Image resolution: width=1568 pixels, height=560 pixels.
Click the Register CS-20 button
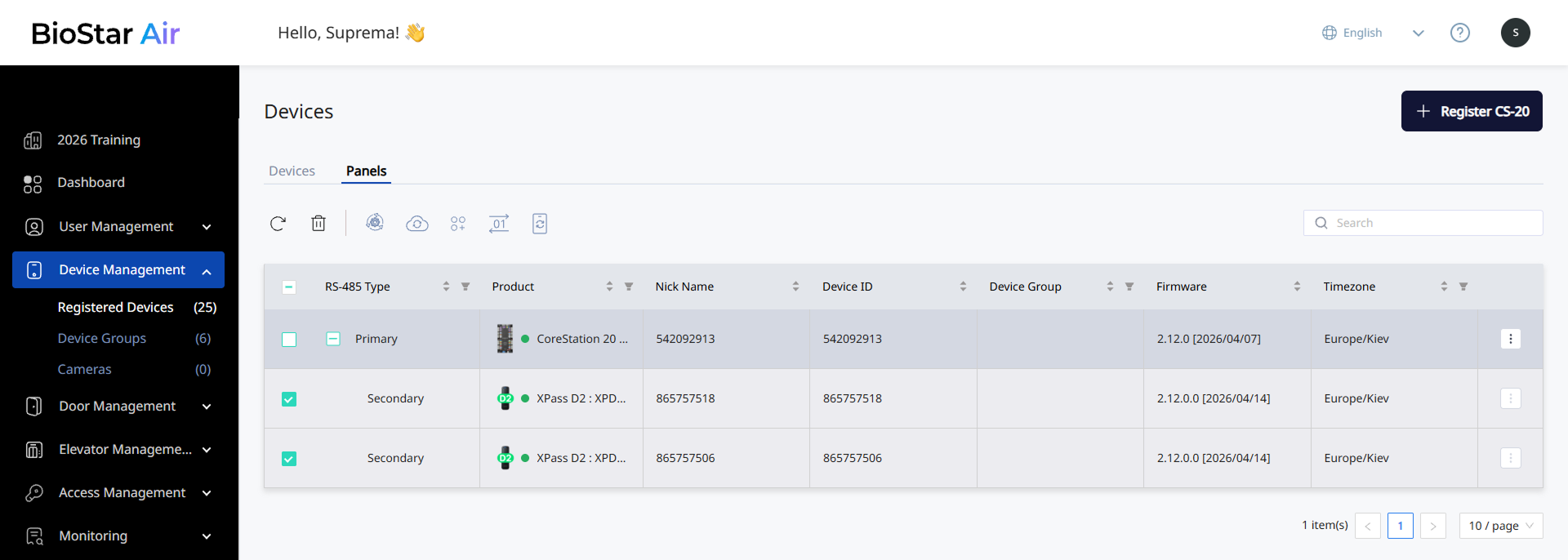click(1472, 111)
